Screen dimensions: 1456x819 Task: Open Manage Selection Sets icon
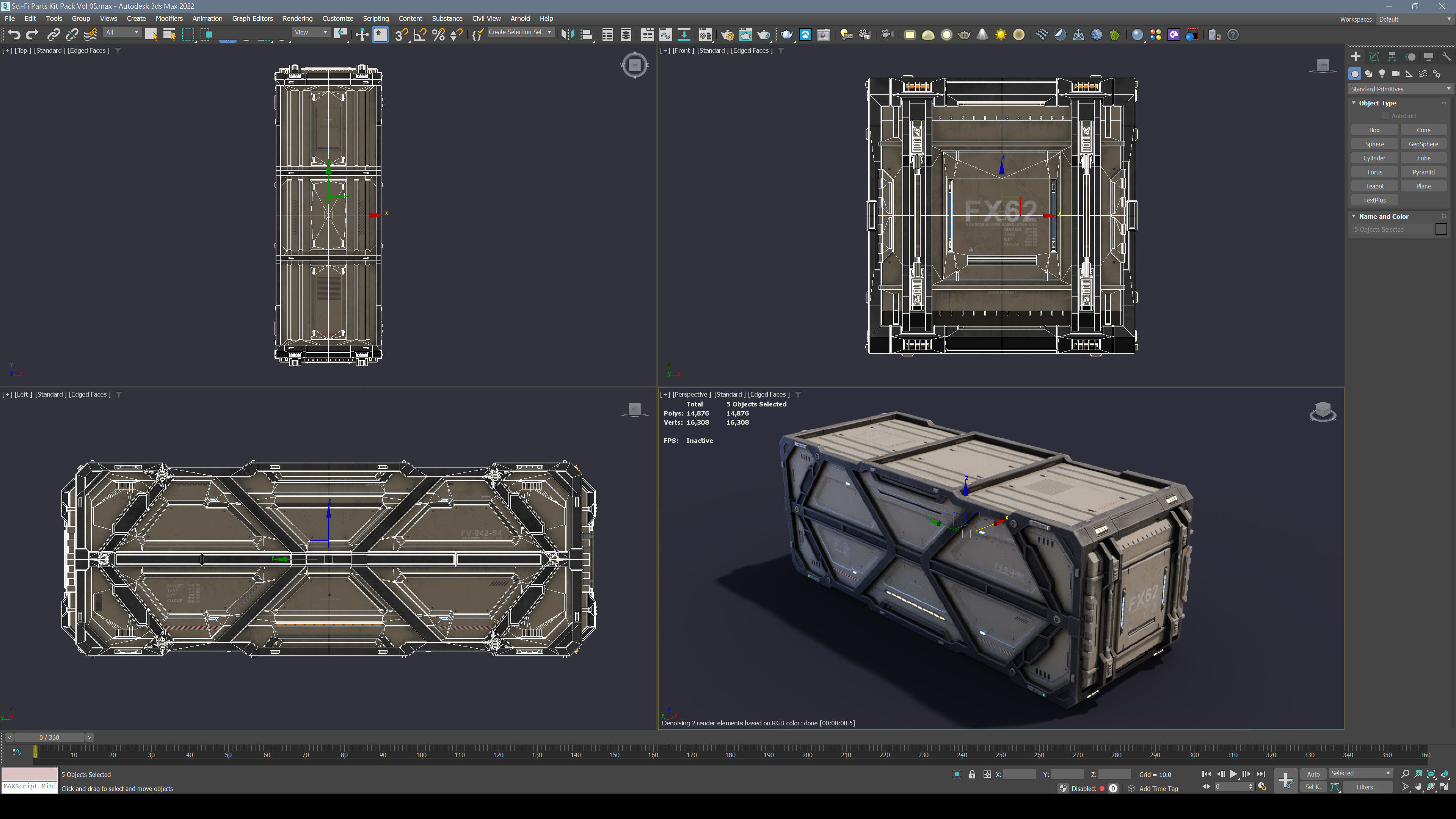(x=478, y=35)
